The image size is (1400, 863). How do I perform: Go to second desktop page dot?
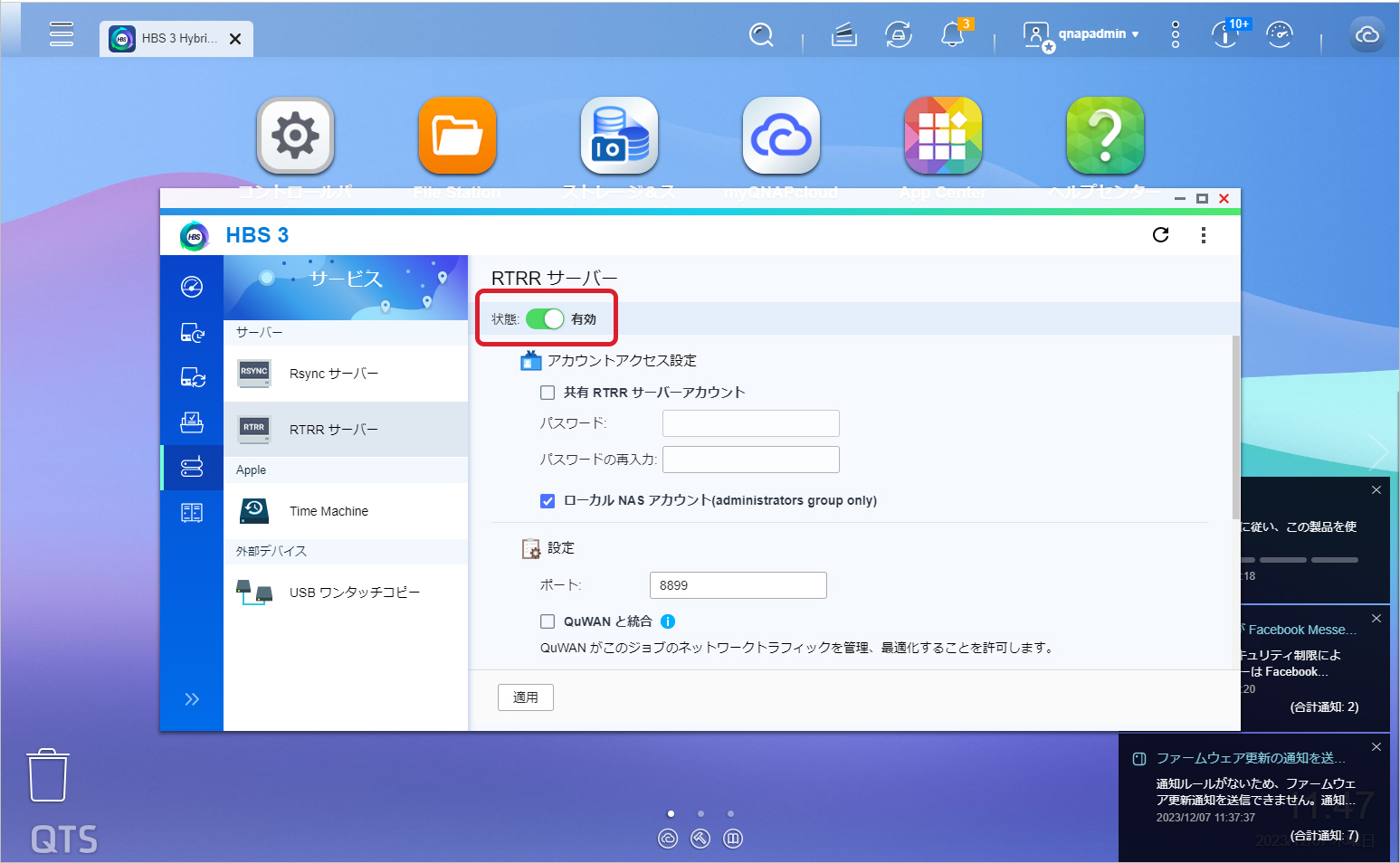coord(700,813)
